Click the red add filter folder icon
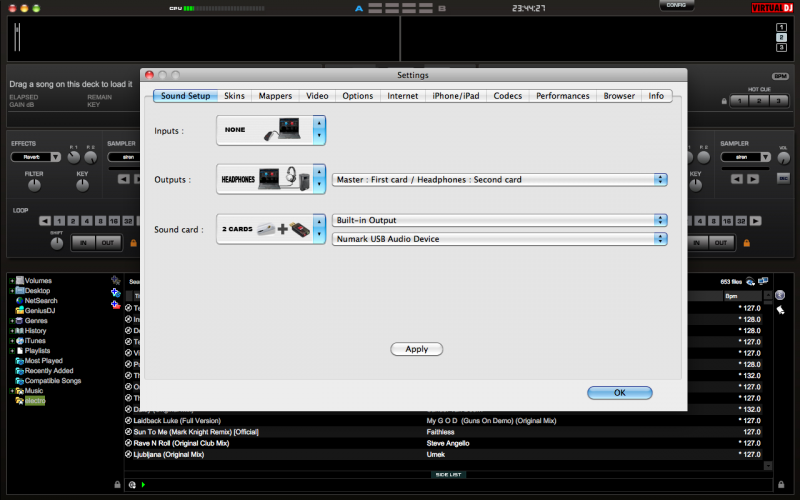This screenshot has height=500, width=800. (116, 305)
